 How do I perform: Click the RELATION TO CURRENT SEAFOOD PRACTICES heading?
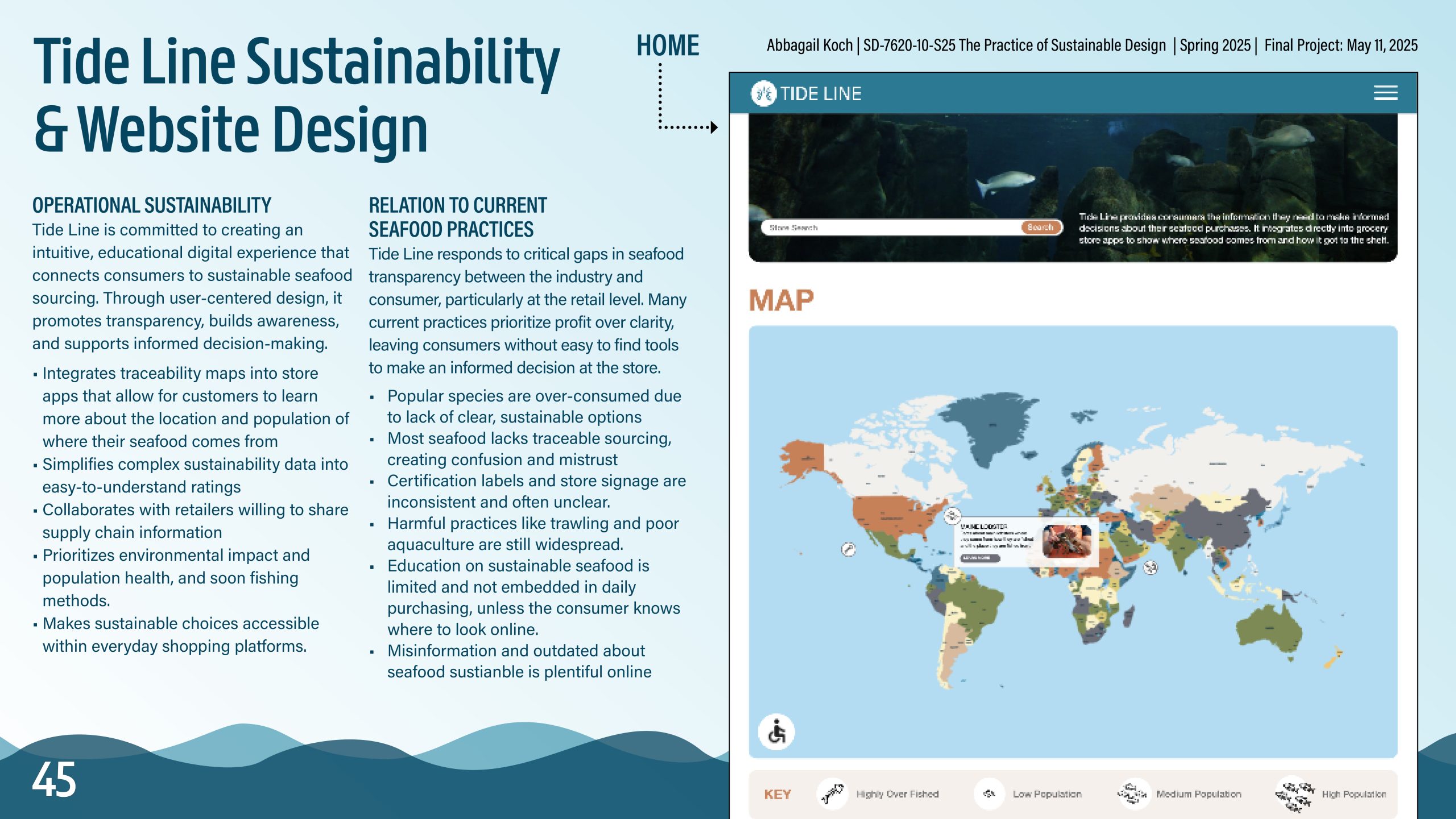pos(458,217)
